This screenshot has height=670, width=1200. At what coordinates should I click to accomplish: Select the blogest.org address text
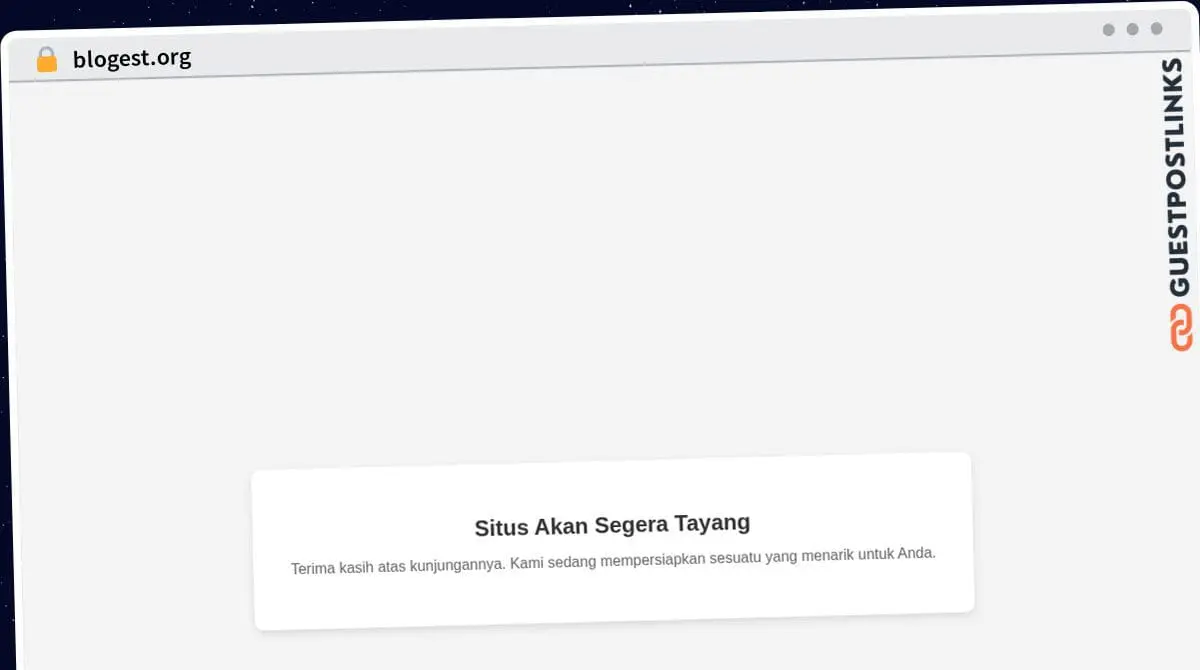point(132,58)
